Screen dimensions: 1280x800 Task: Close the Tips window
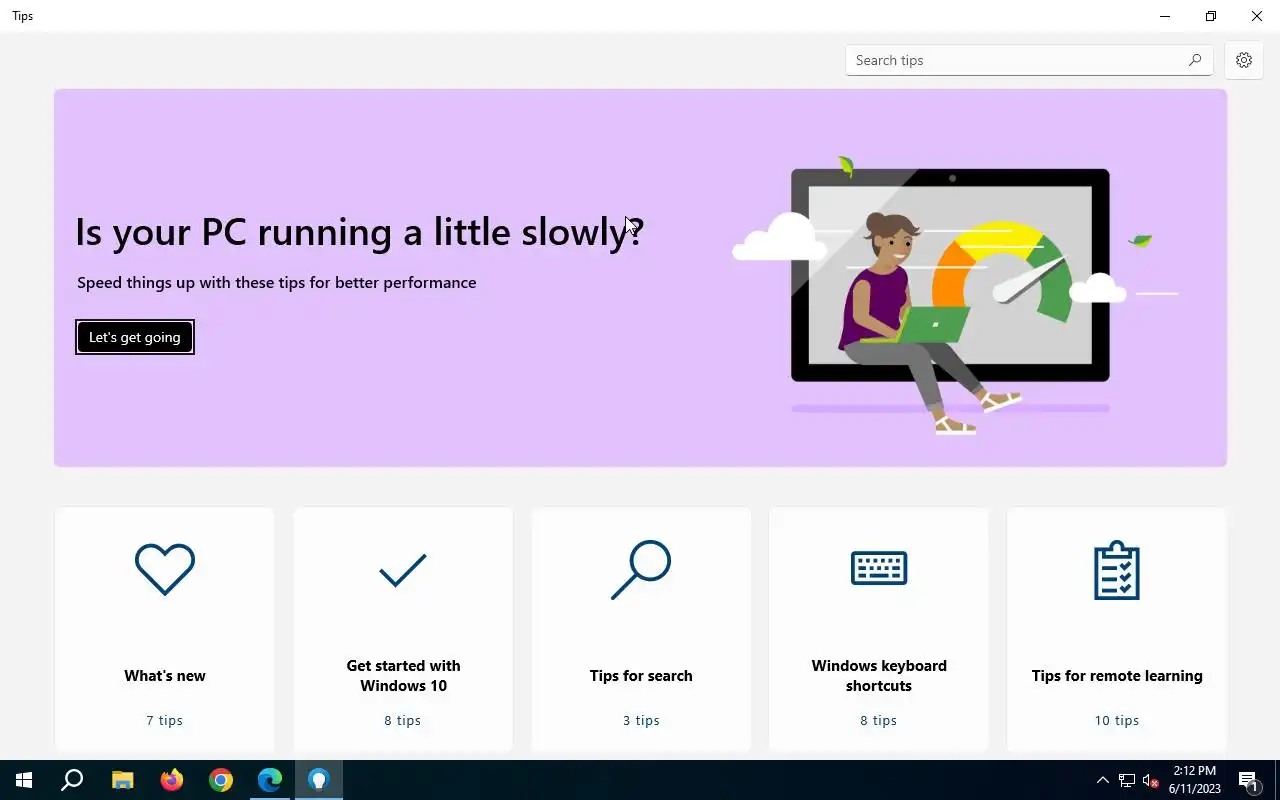pos(1257,16)
